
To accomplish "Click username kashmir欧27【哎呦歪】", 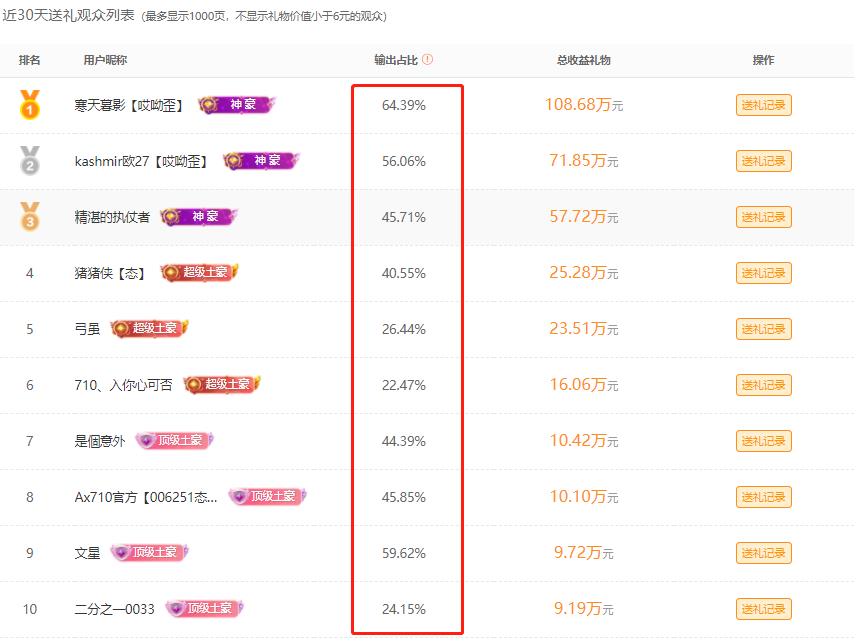I will tap(141, 161).
